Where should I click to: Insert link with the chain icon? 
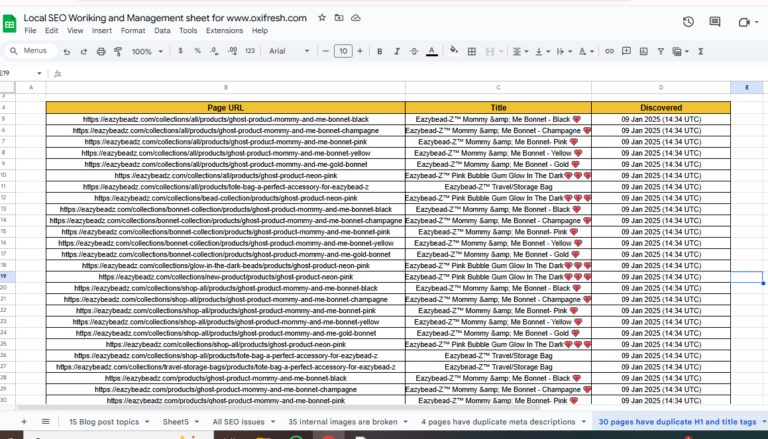pos(609,51)
